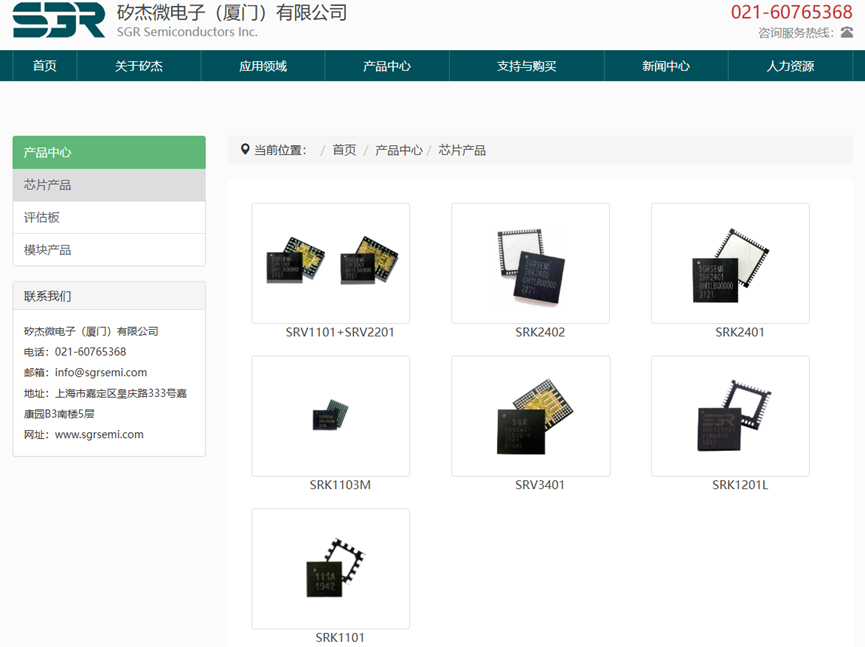Click the SRK1101 product name link
This screenshot has height=647, width=865.
click(340, 638)
